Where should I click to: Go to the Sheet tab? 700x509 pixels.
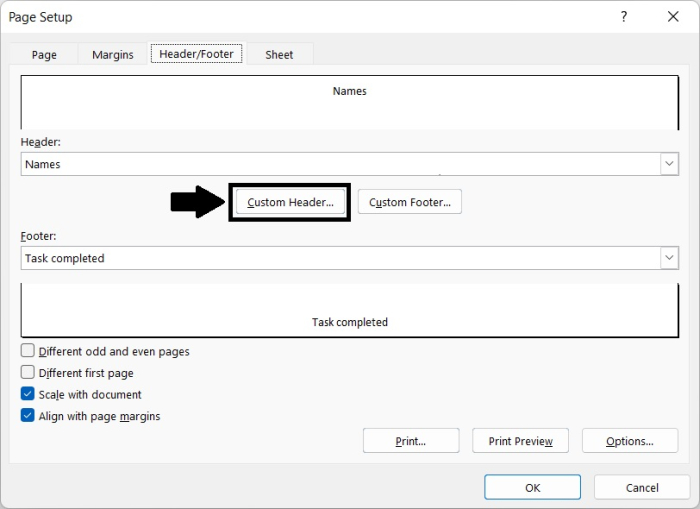point(279,55)
